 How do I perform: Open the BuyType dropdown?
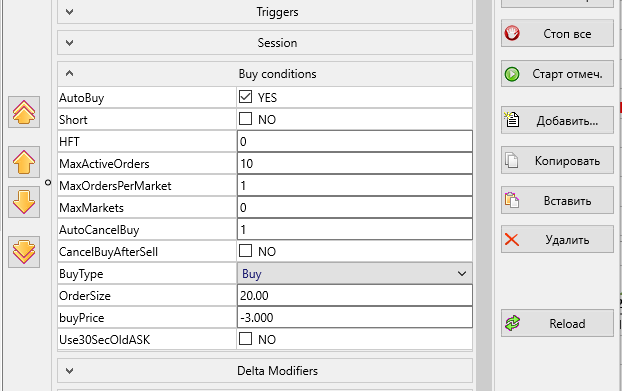tap(355, 273)
